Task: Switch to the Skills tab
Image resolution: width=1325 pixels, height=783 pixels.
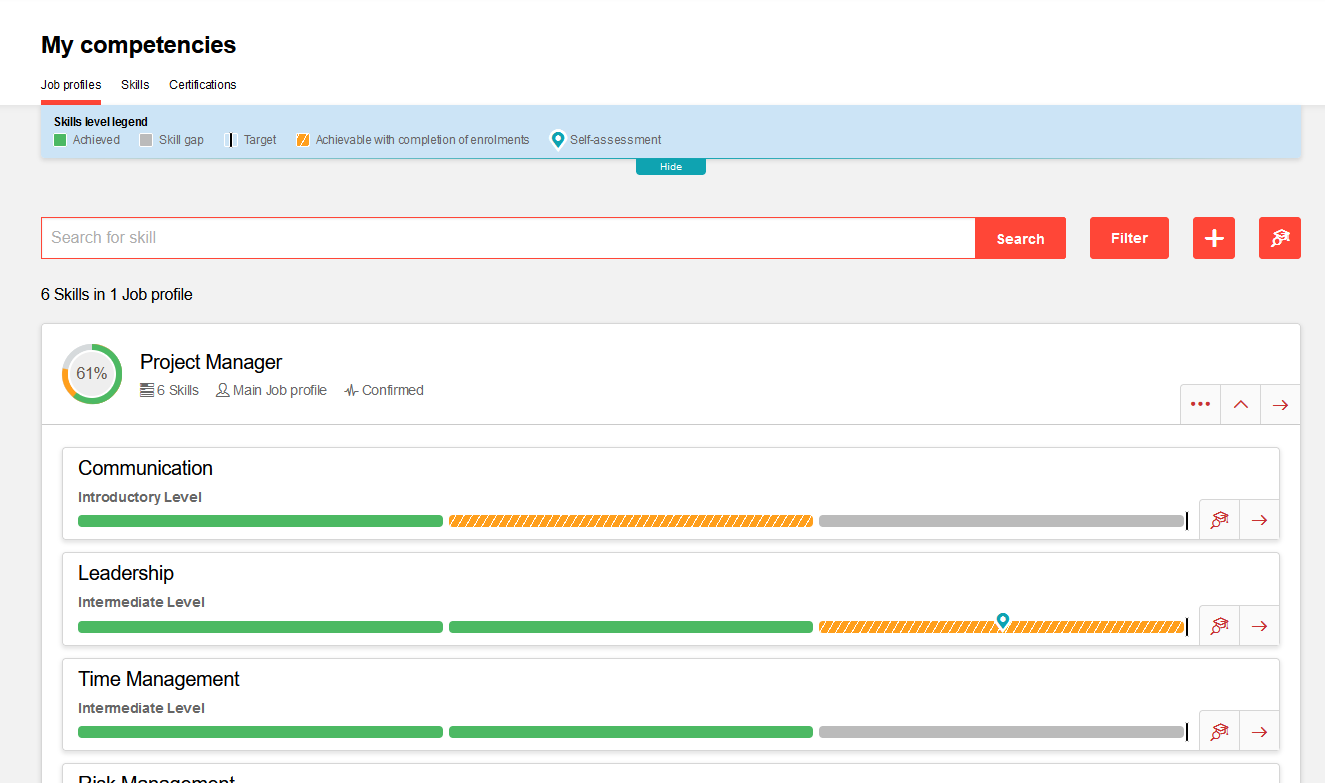Action: (135, 85)
